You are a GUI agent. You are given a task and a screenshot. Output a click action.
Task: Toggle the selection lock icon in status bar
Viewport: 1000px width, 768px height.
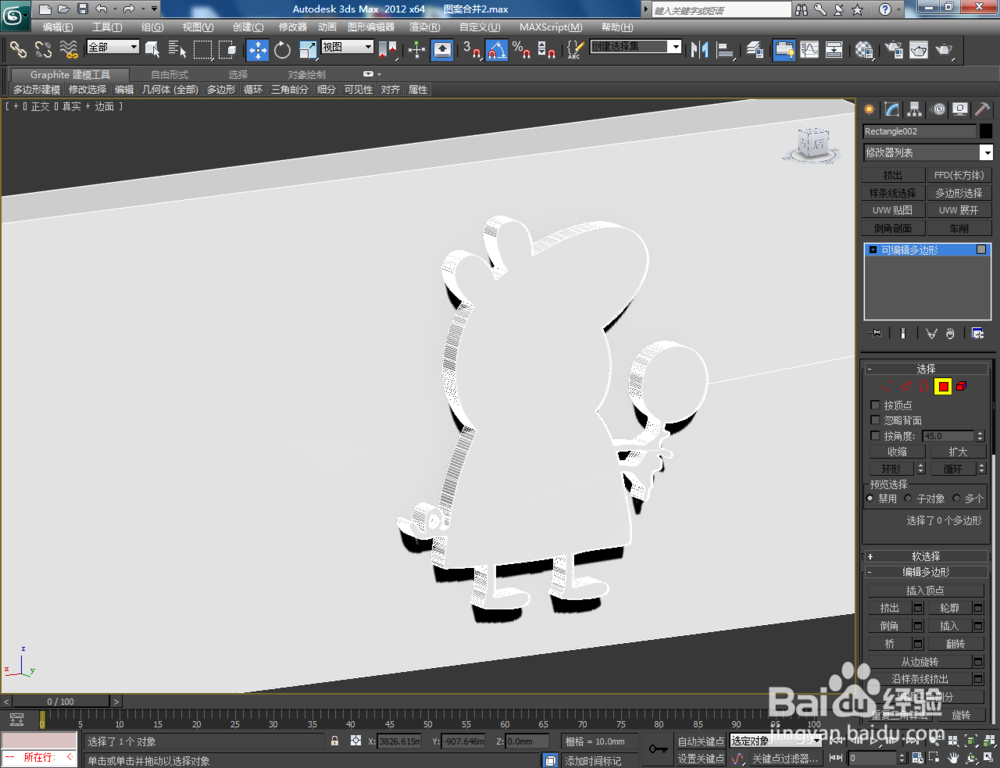(335, 741)
